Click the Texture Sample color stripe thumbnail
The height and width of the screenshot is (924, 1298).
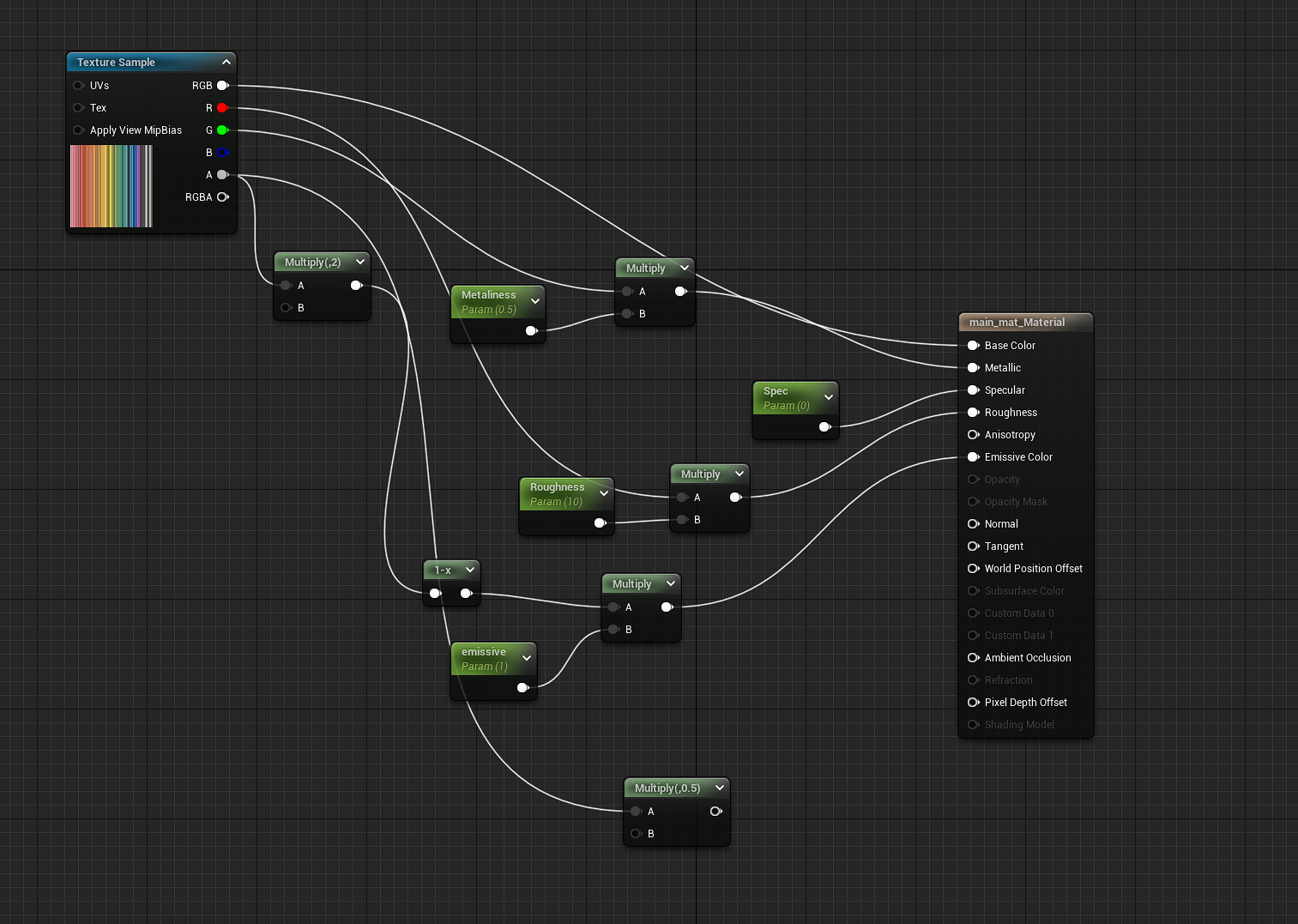tap(112, 186)
